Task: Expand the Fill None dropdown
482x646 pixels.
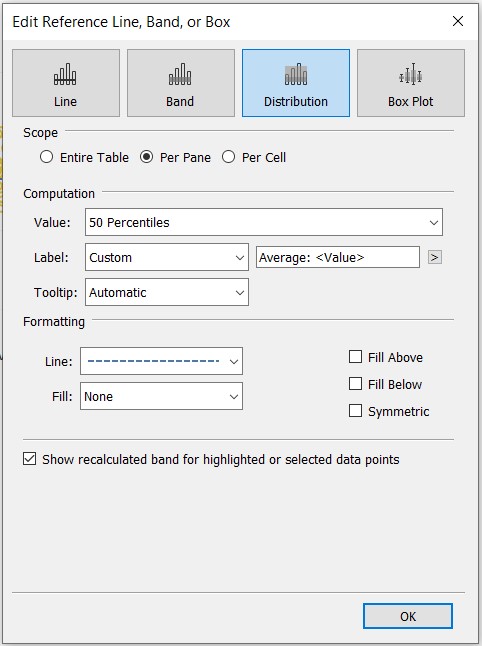Action: tap(161, 396)
